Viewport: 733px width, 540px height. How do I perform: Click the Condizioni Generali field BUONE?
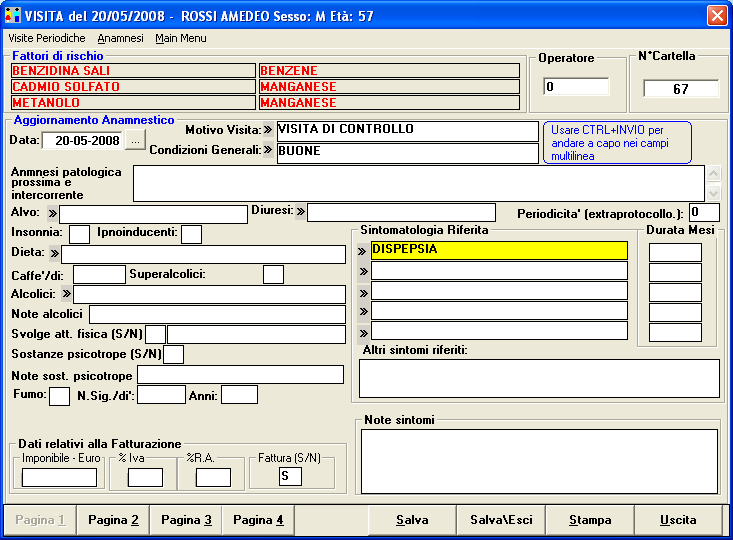[x=408, y=153]
